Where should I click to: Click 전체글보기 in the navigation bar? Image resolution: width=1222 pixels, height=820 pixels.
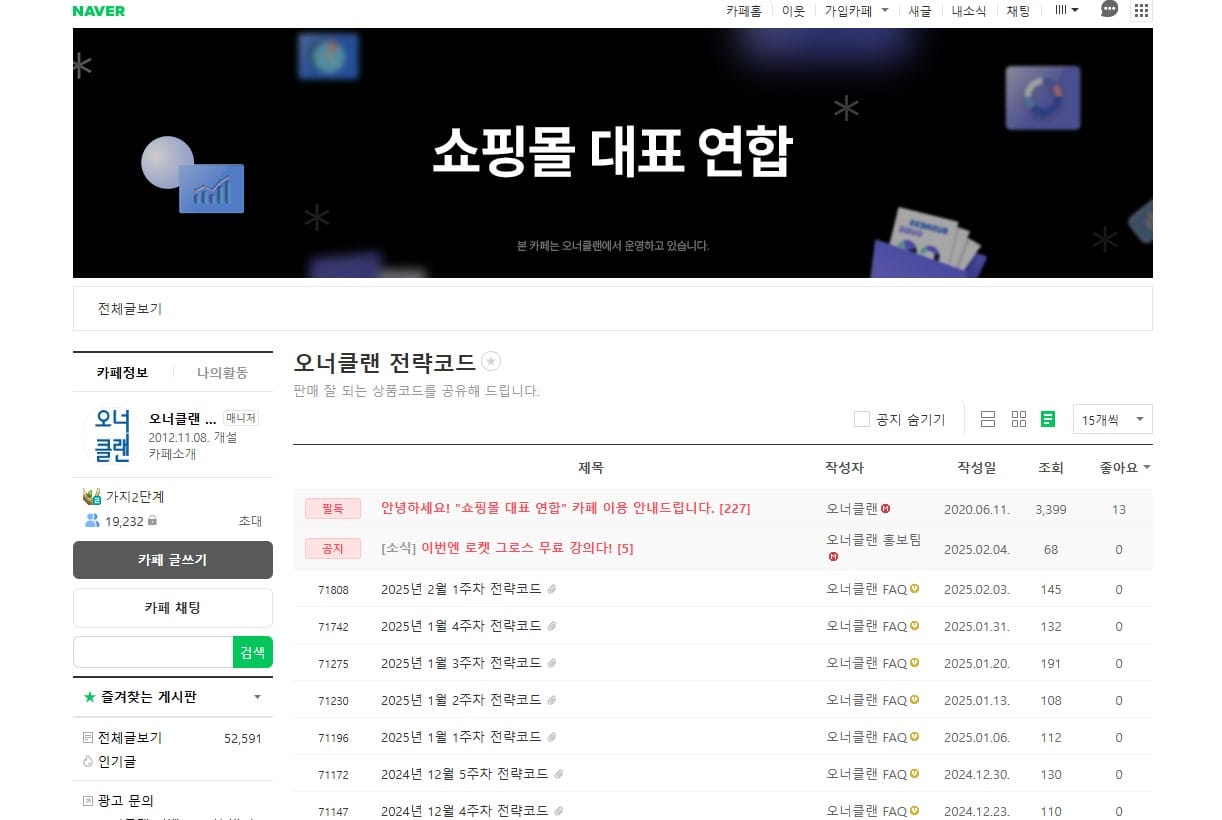click(x=130, y=309)
